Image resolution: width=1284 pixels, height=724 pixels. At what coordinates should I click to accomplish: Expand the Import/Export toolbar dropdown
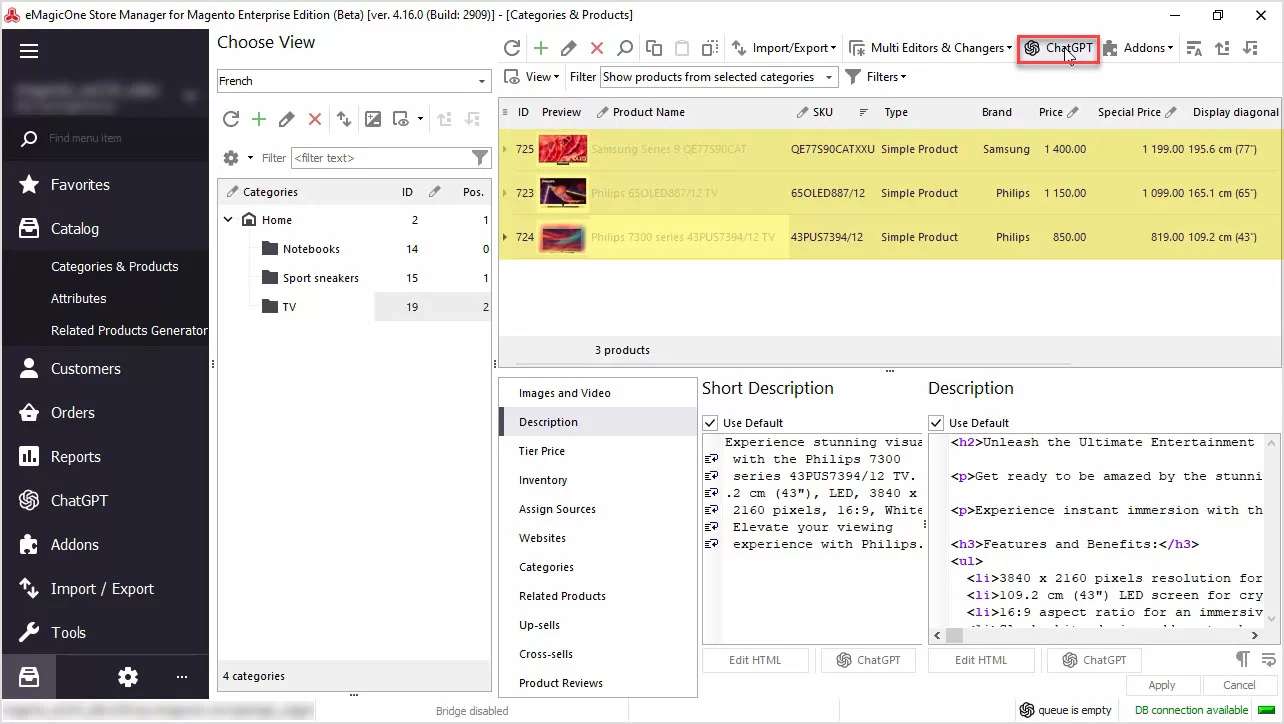(783, 48)
